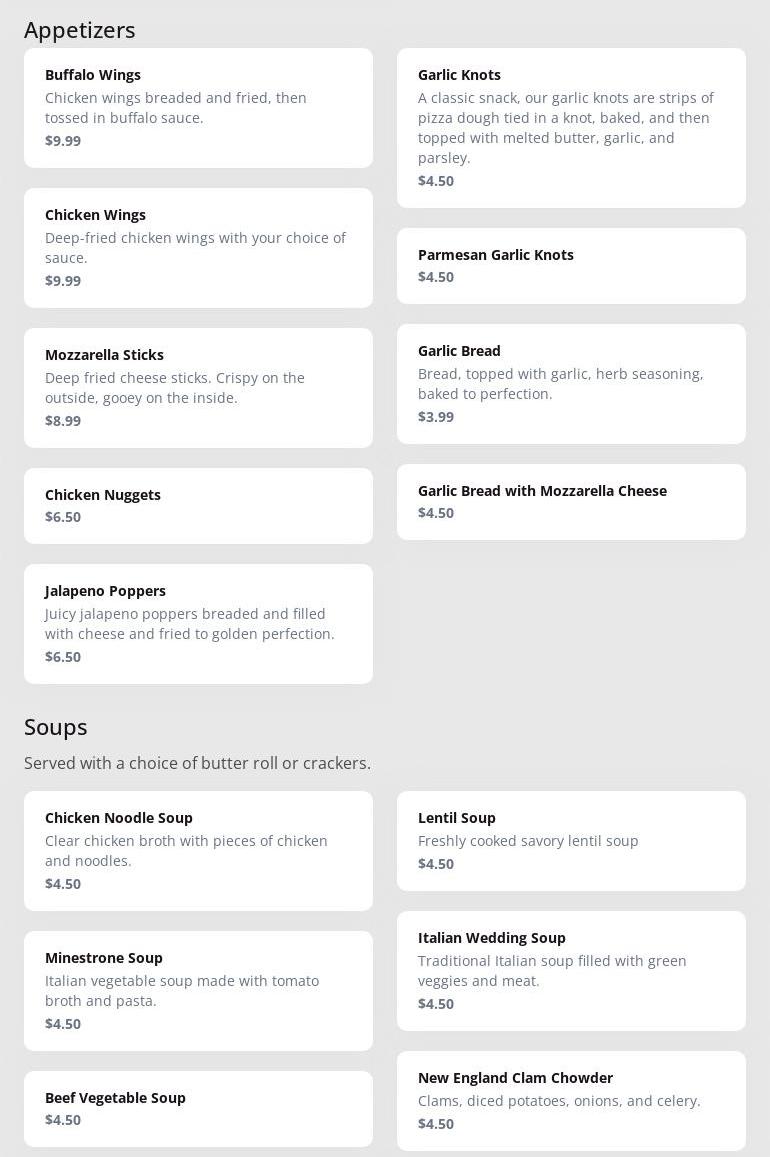The image size is (770, 1157).
Task: Choose Italian Wedding Soup
Action: (571, 970)
